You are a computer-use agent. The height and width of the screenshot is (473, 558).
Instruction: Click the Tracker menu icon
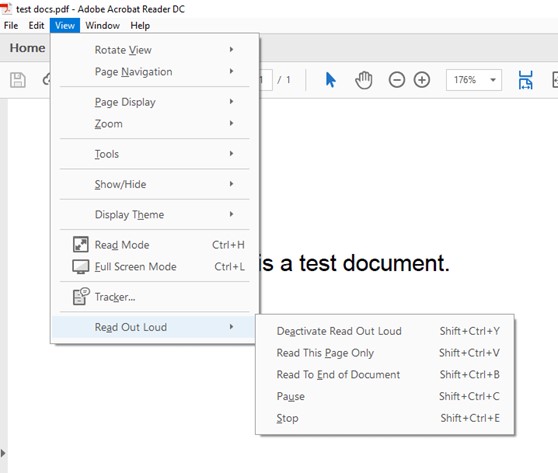[81, 296]
